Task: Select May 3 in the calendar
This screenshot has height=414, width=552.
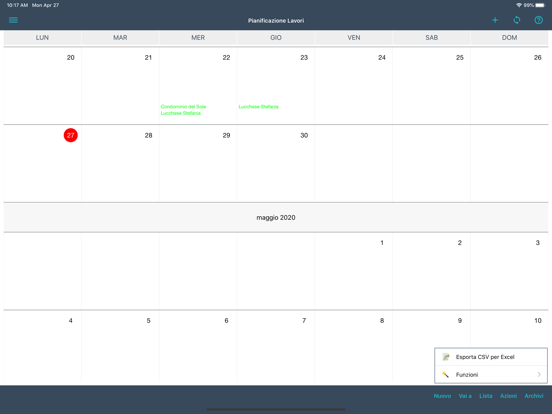Action: [x=538, y=243]
